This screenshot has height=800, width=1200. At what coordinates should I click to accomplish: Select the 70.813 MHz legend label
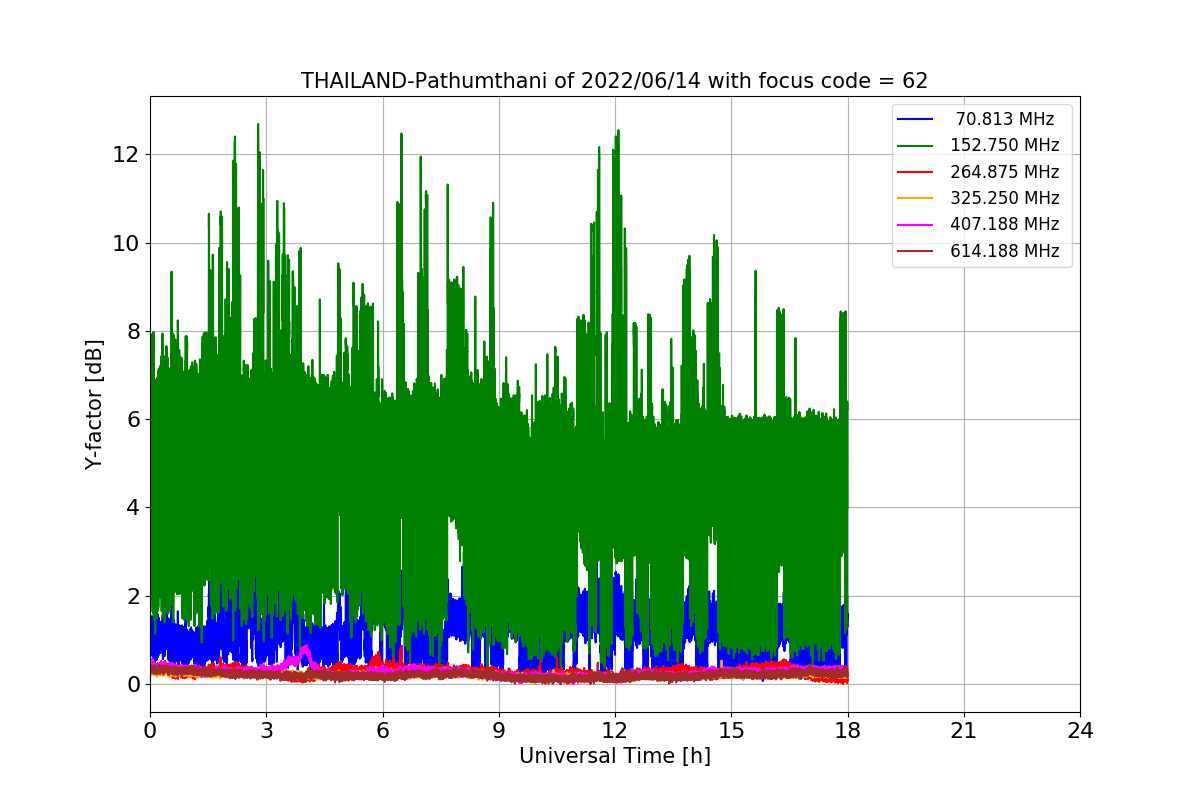(x=1005, y=119)
